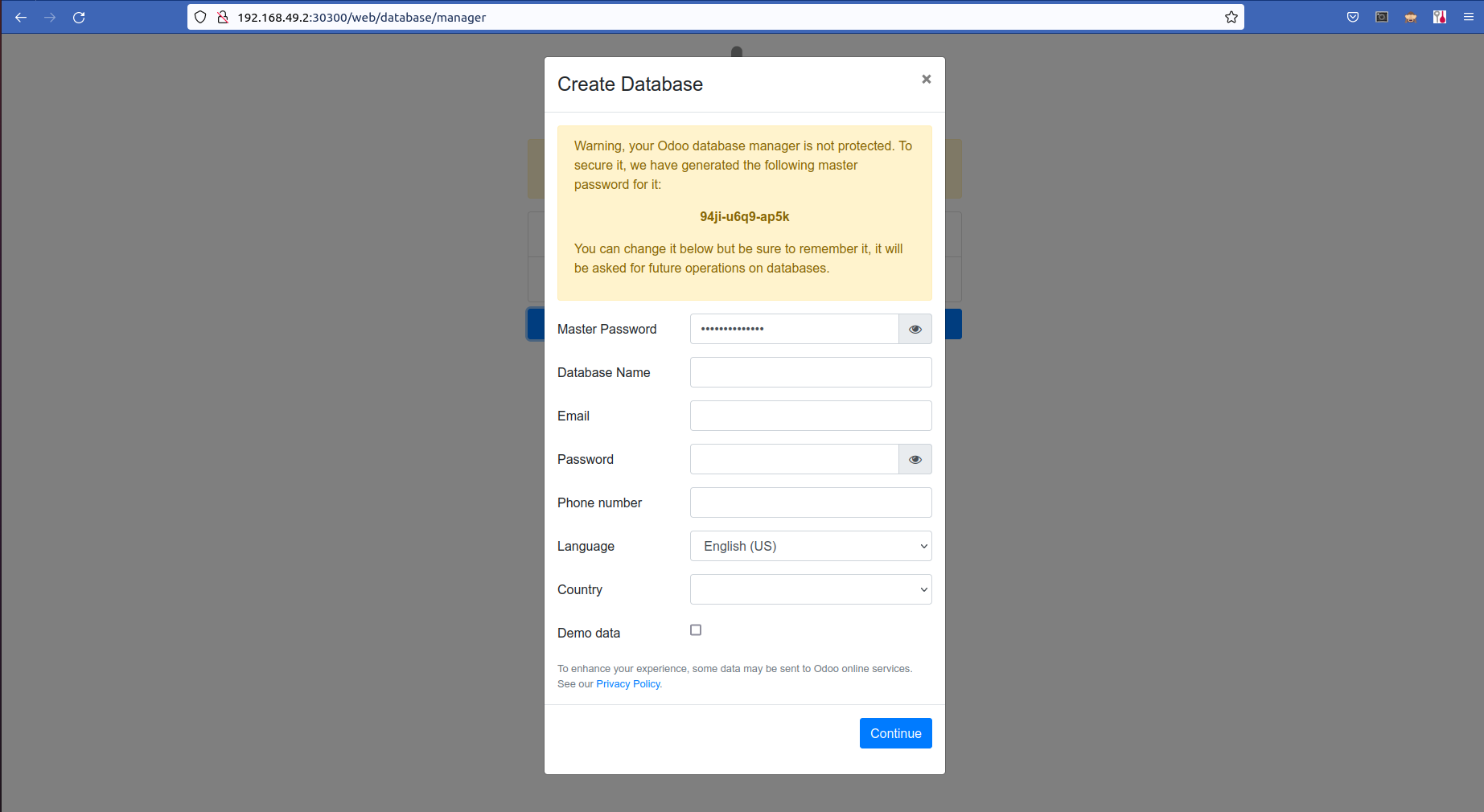Select the URL in the address bar
Viewport: 1484px width, 812px height.
click(361, 17)
